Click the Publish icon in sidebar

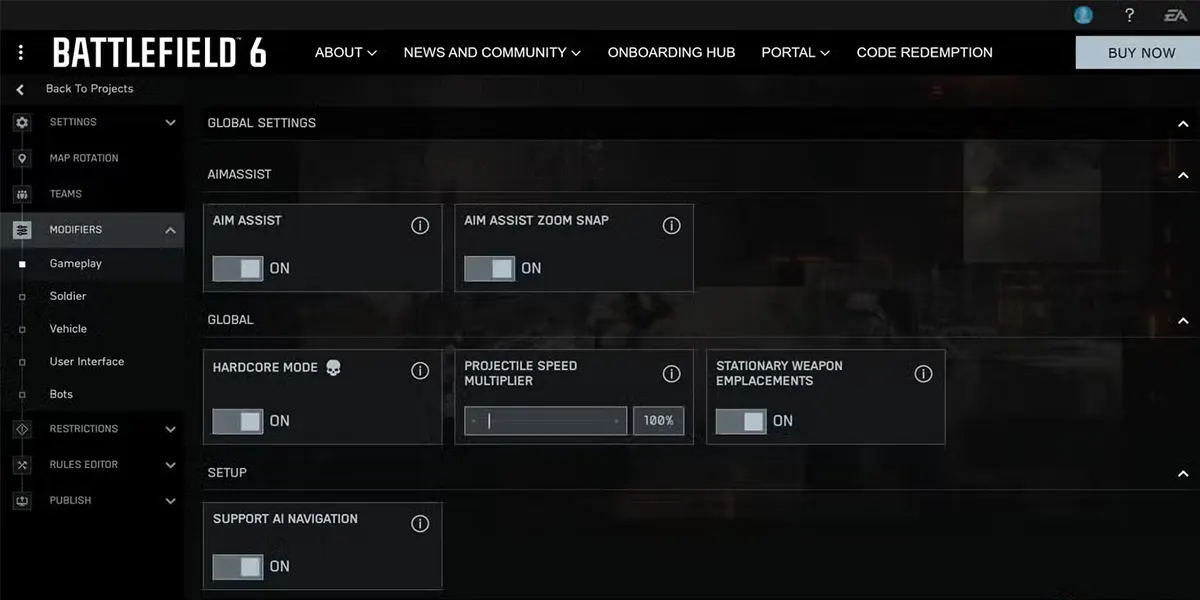tap(22, 501)
